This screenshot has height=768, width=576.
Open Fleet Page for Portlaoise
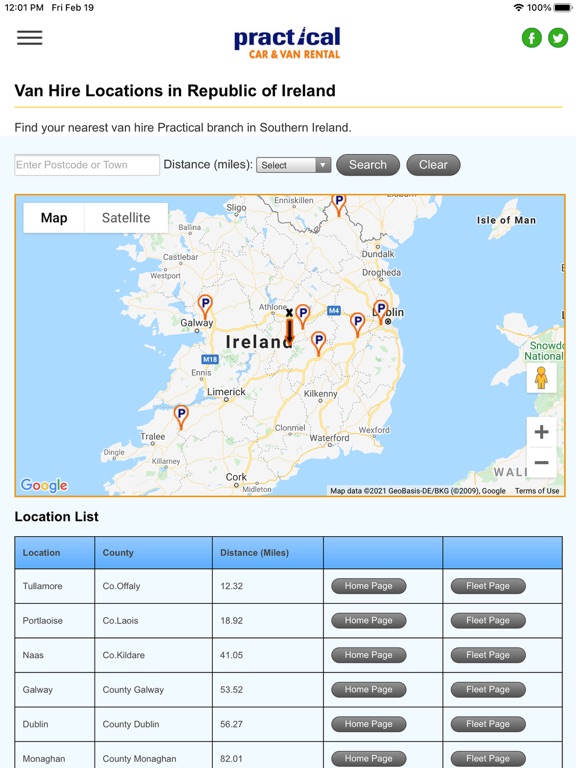click(488, 620)
